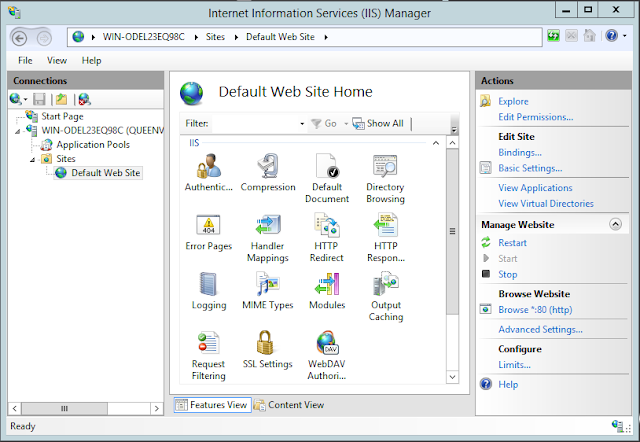The height and width of the screenshot is (442, 640).
Task: Click the Explore action link
Action: pos(513,101)
